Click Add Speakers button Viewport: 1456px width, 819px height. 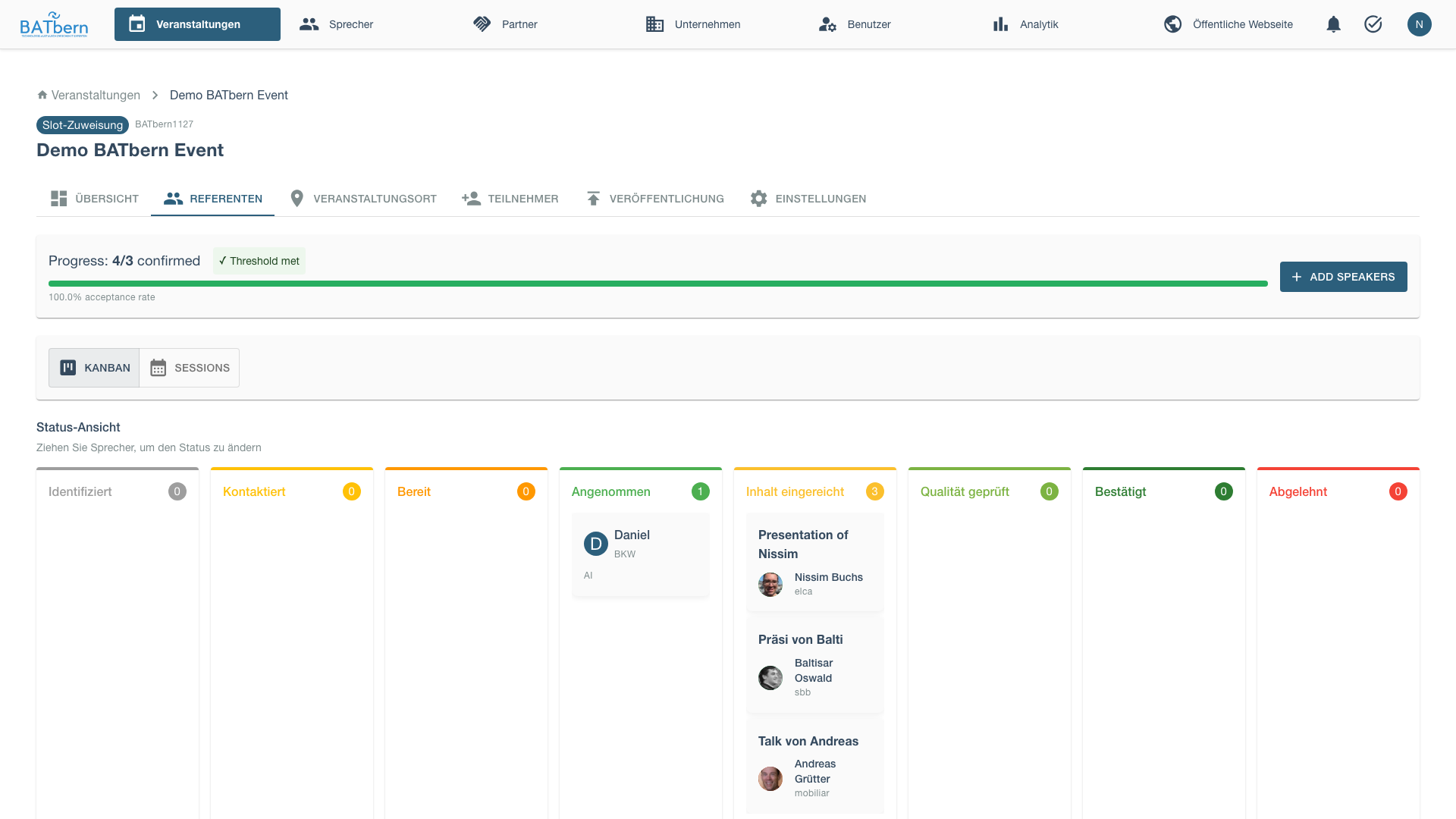(x=1343, y=277)
